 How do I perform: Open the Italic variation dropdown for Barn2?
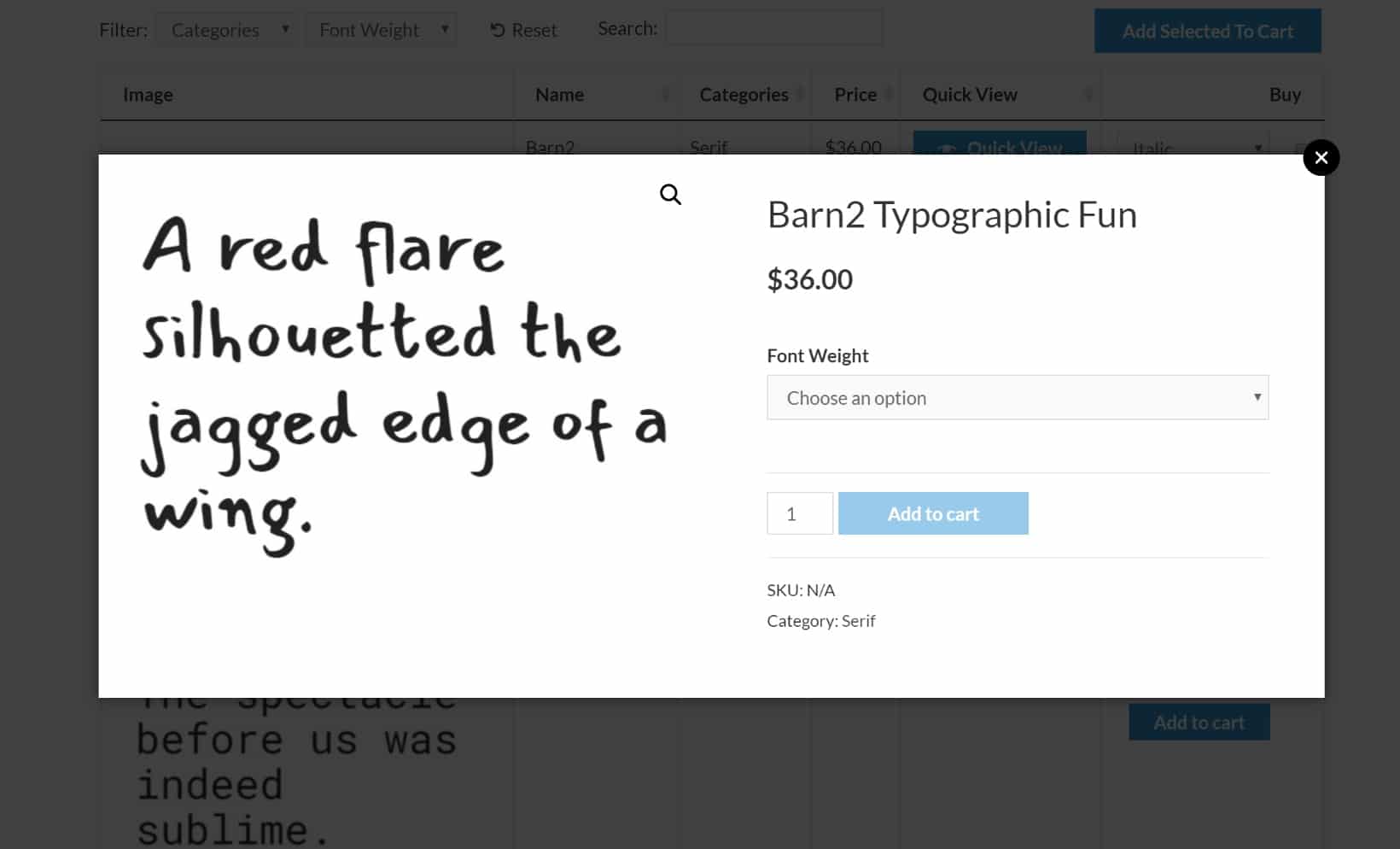click(1190, 147)
